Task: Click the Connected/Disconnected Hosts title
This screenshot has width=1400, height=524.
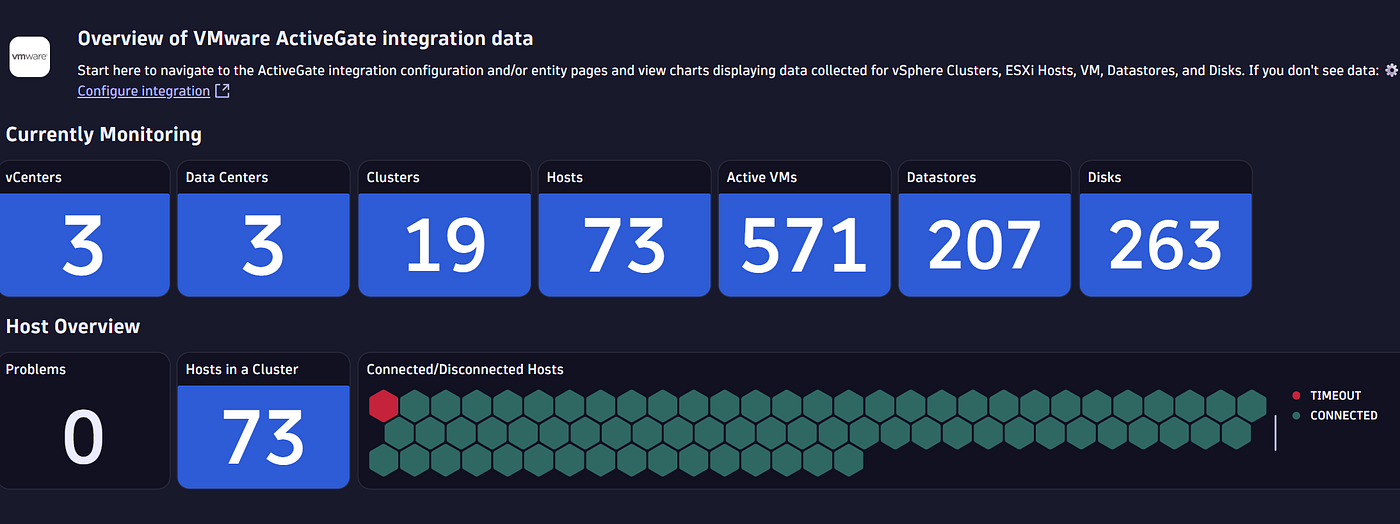Action: point(465,369)
